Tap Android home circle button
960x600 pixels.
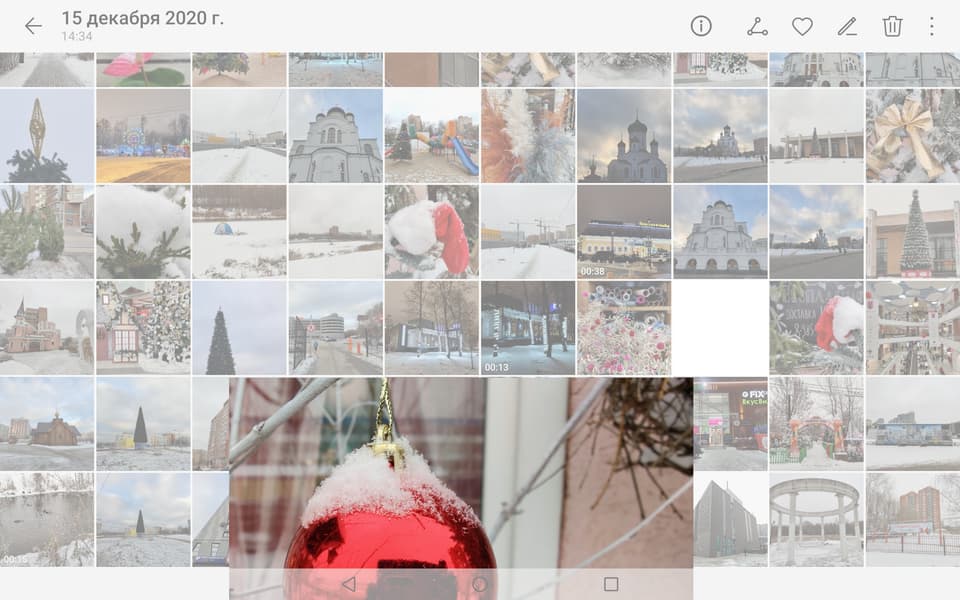(480, 584)
